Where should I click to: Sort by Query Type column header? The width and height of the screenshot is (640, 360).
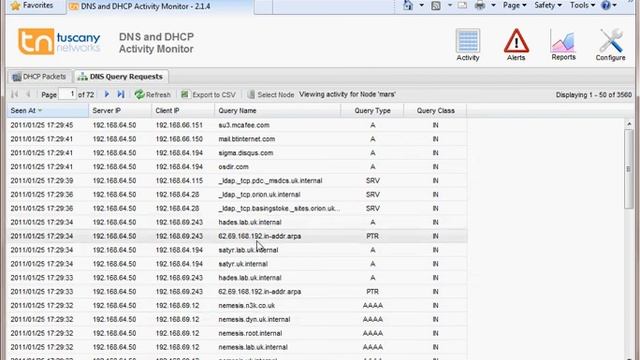coord(372,111)
